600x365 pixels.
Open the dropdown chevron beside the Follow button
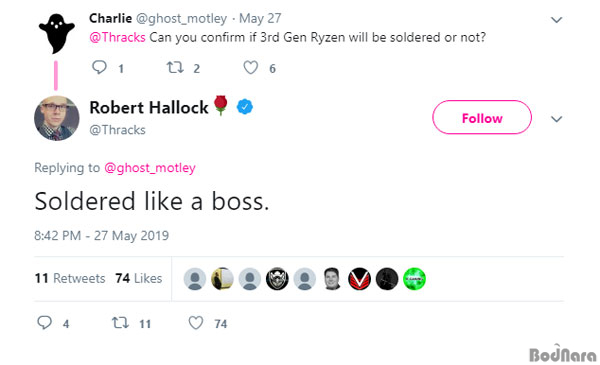(556, 119)
